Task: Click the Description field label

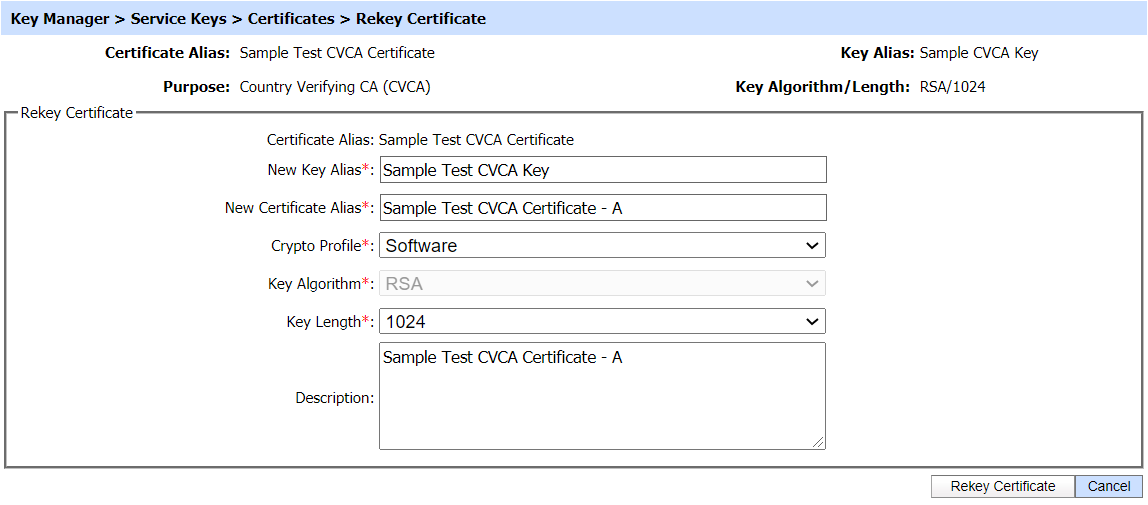Action: coord(334,398)
